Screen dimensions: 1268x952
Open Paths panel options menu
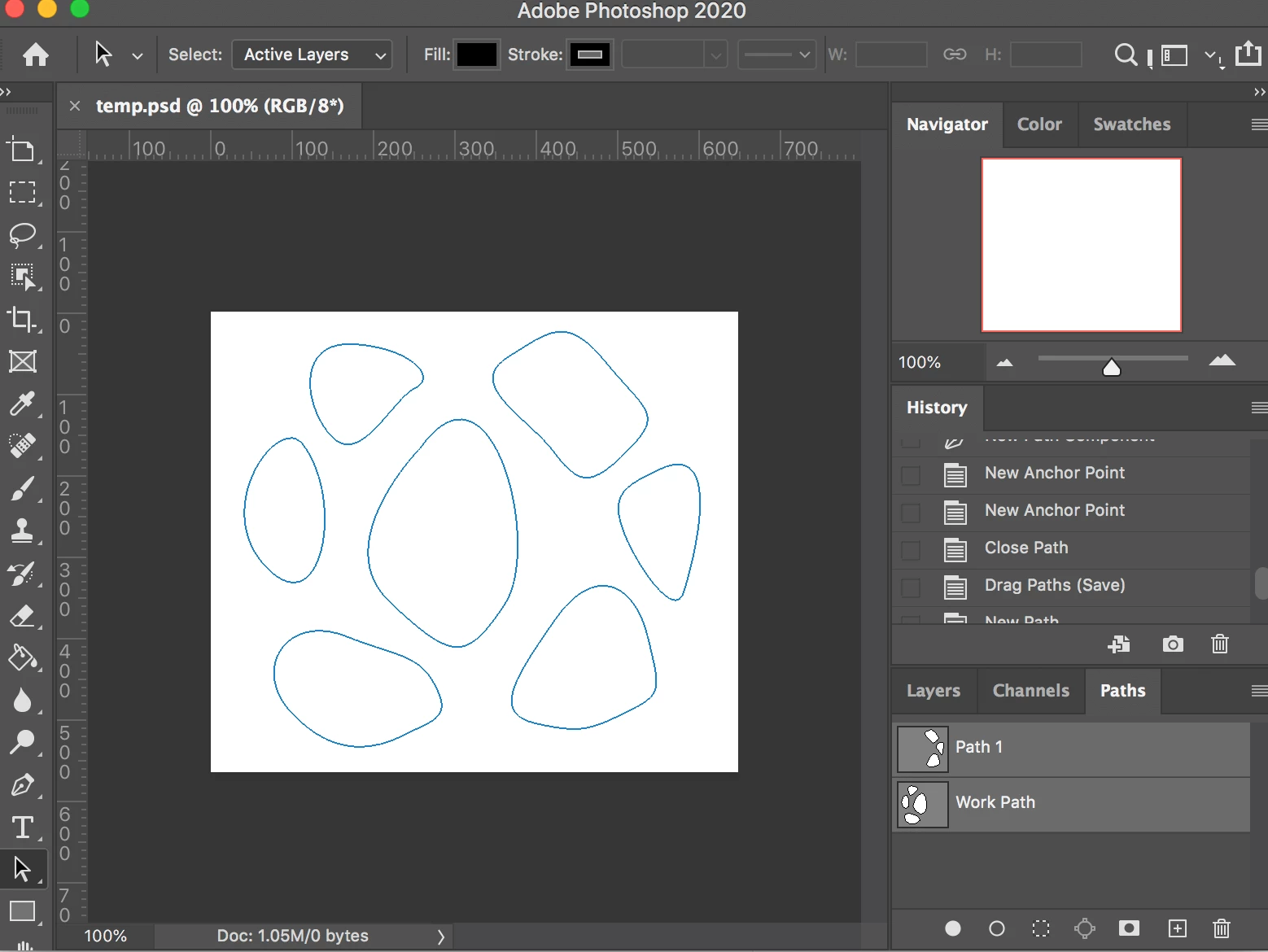click(1259, 691)
